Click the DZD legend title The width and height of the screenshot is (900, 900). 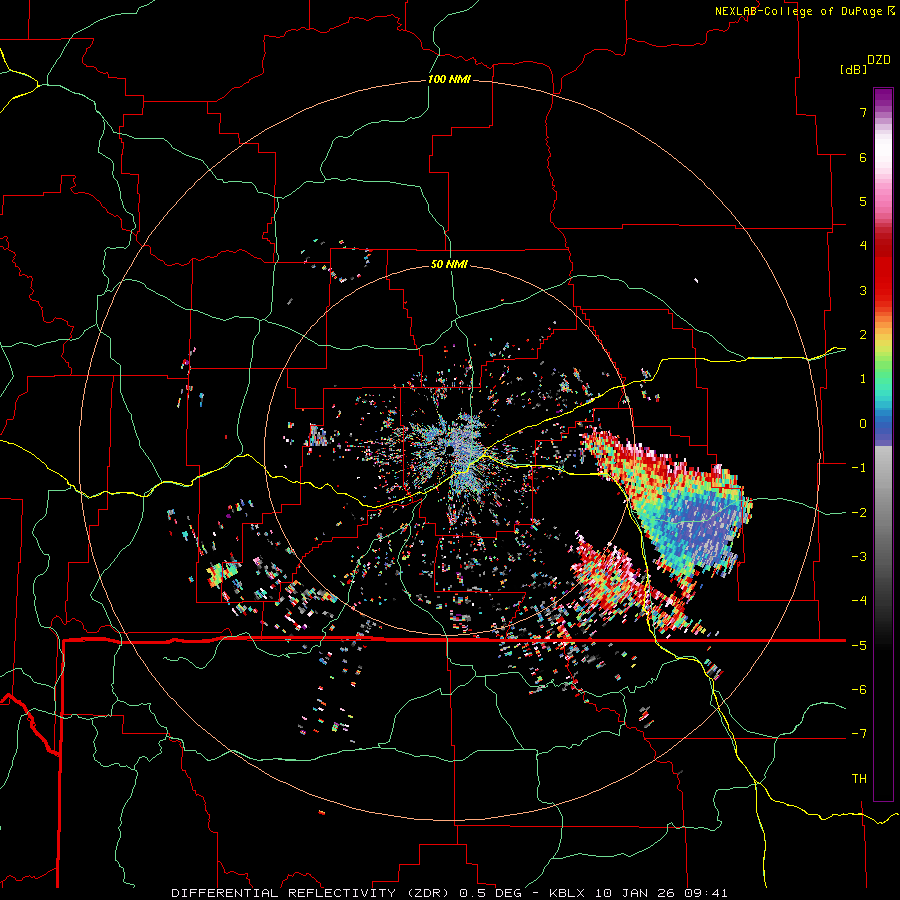click(x=879, y=60)
